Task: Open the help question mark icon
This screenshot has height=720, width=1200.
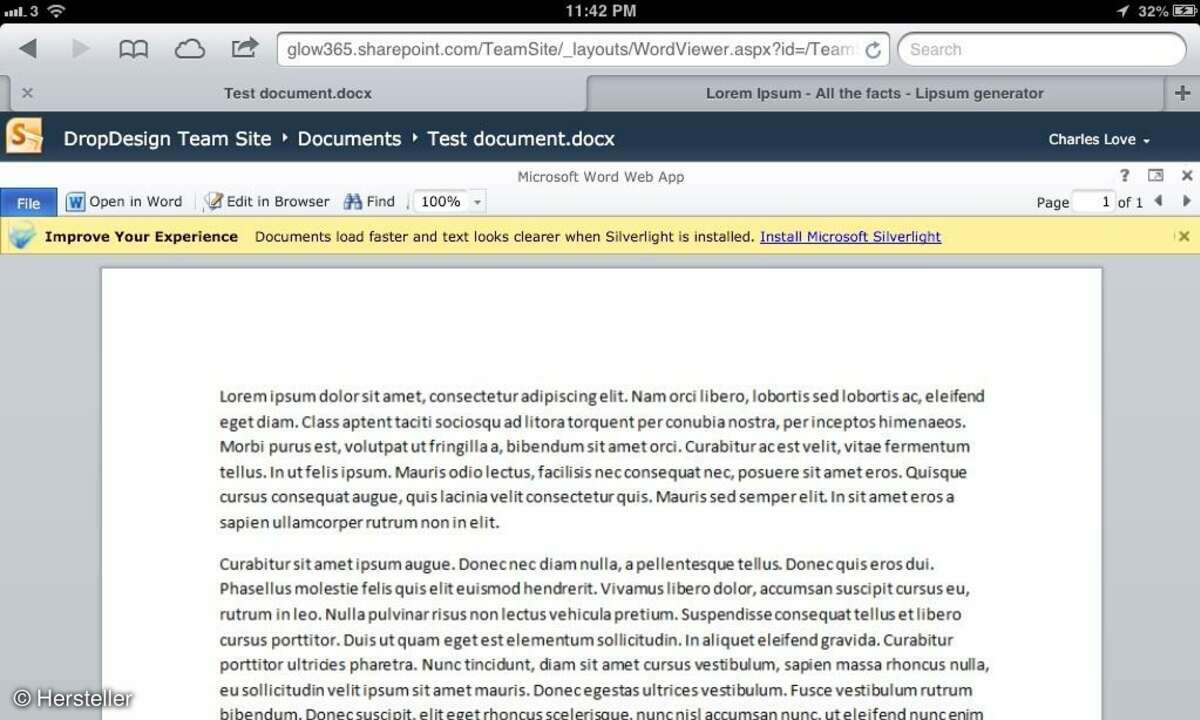Action: (x=1124, y=176)
